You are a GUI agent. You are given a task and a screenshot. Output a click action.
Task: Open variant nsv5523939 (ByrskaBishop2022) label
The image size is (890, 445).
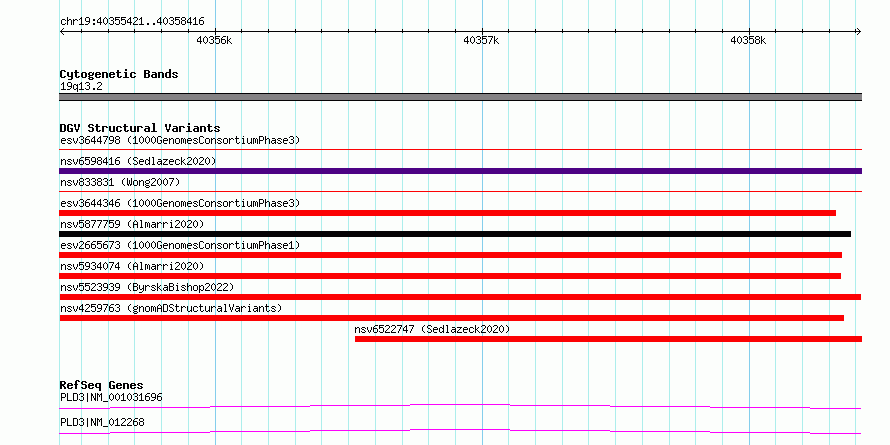[147, 287]
